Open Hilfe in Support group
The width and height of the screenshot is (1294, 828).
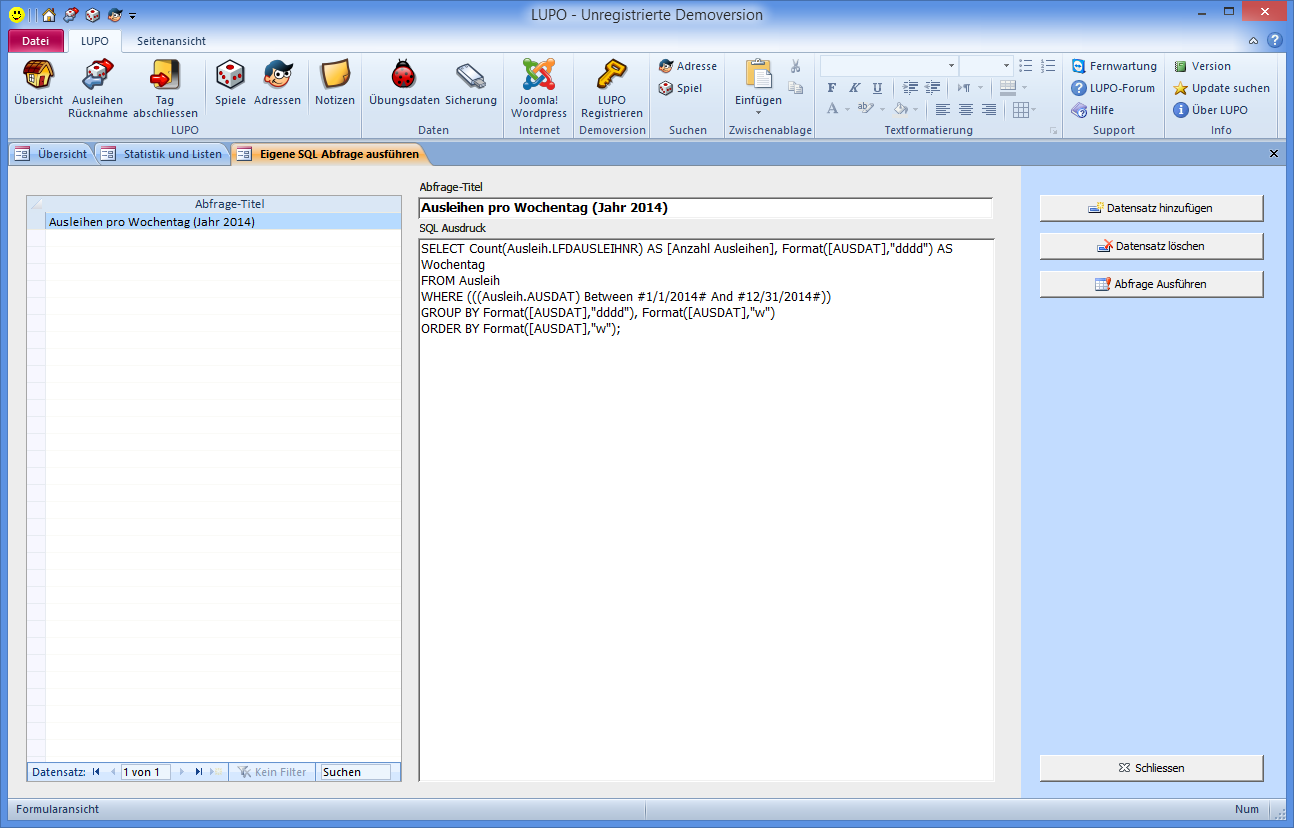point(1093,110)
